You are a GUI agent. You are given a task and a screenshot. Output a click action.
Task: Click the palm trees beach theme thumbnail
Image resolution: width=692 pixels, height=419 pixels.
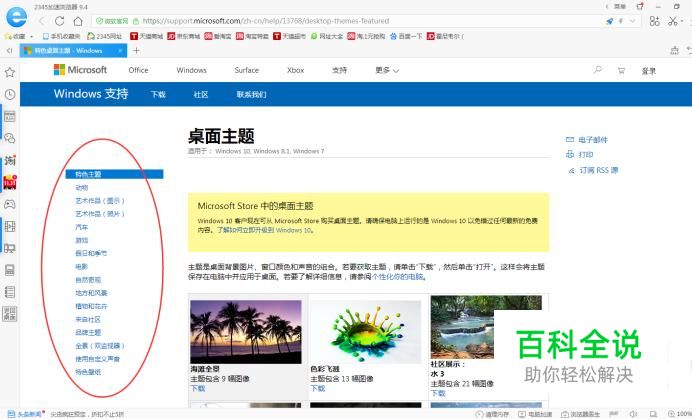(x=246, y=332)
